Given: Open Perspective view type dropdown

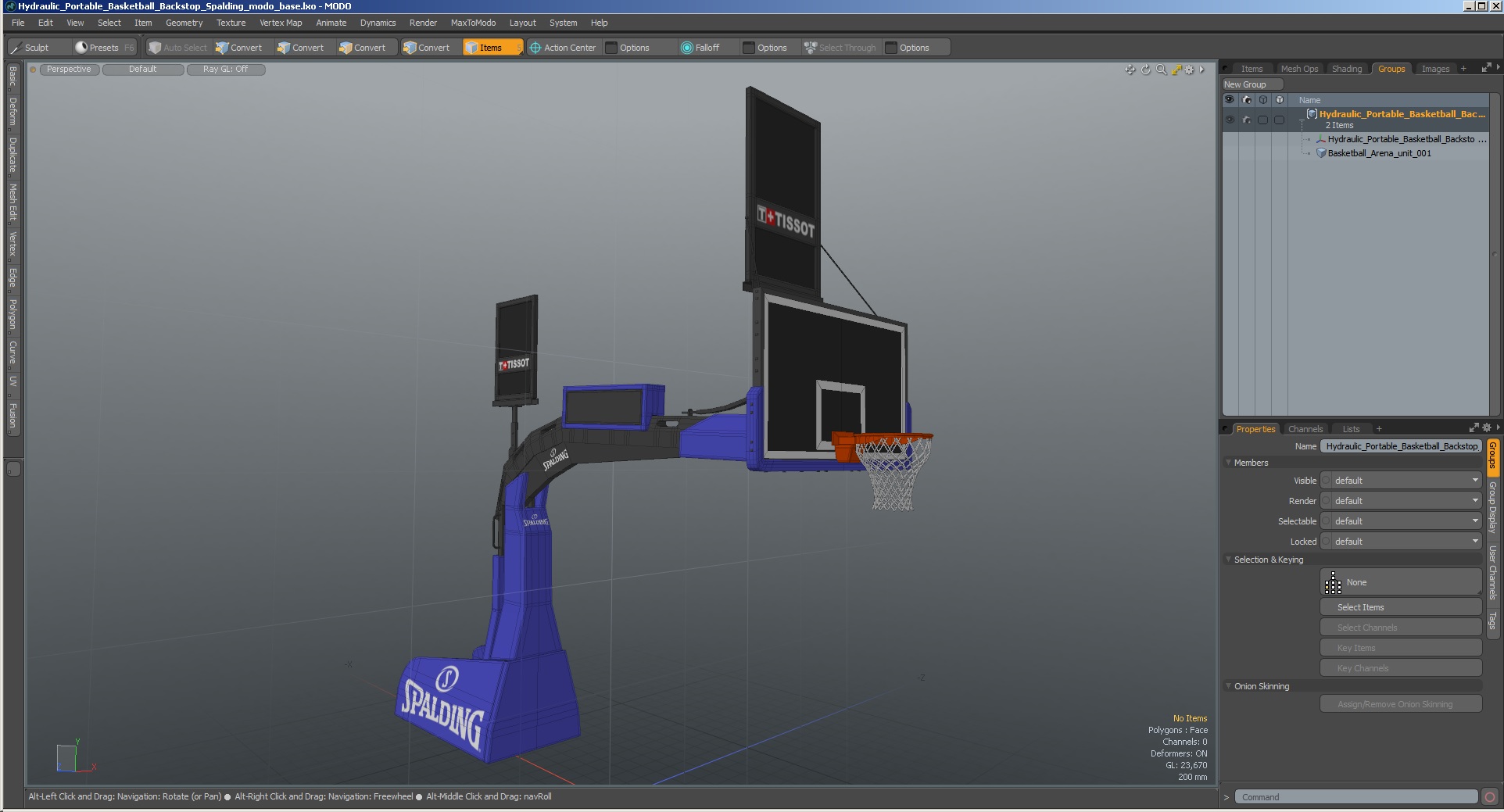Looking at the screenshot, I should pyautogui.click(x=69, y=70).
